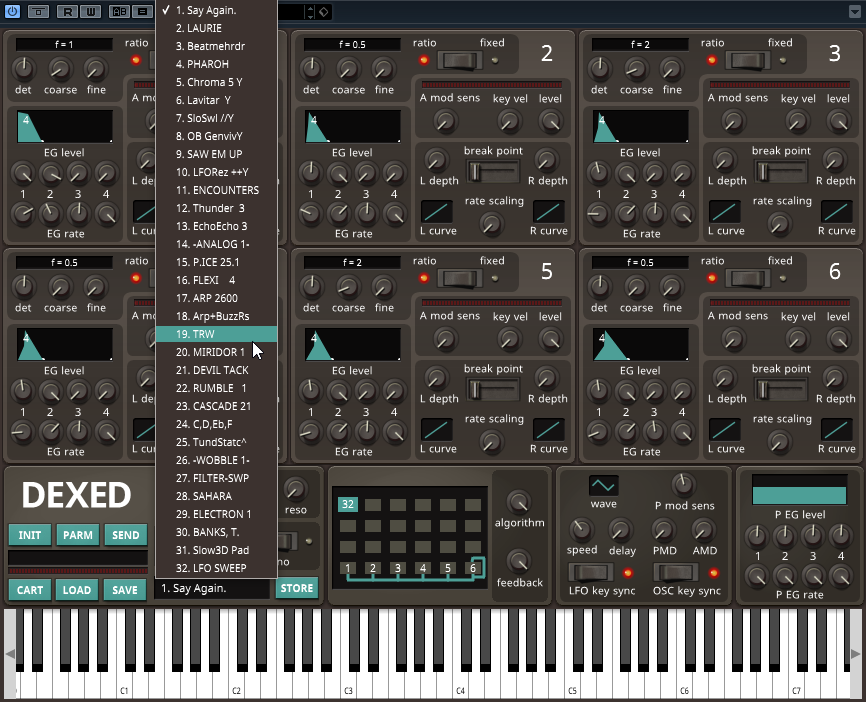Toggle the OSC key sync switch
The width and height of the screenshot is (866, 702).
(676, 573)
